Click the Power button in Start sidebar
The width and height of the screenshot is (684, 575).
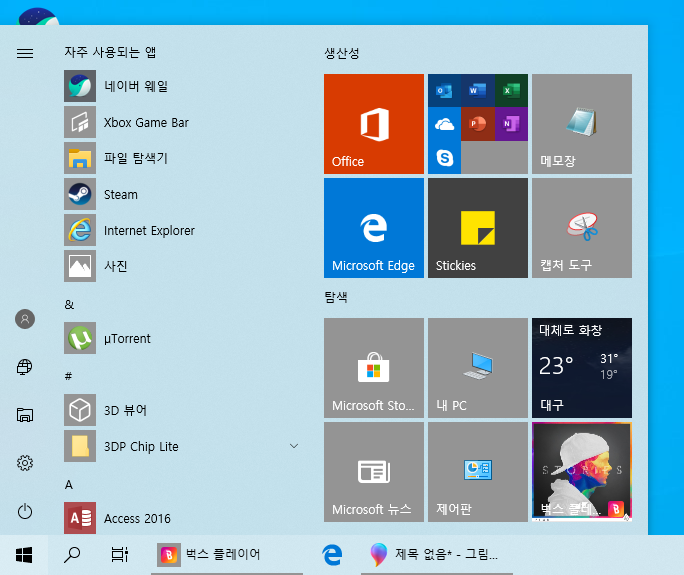pos(25,511)
